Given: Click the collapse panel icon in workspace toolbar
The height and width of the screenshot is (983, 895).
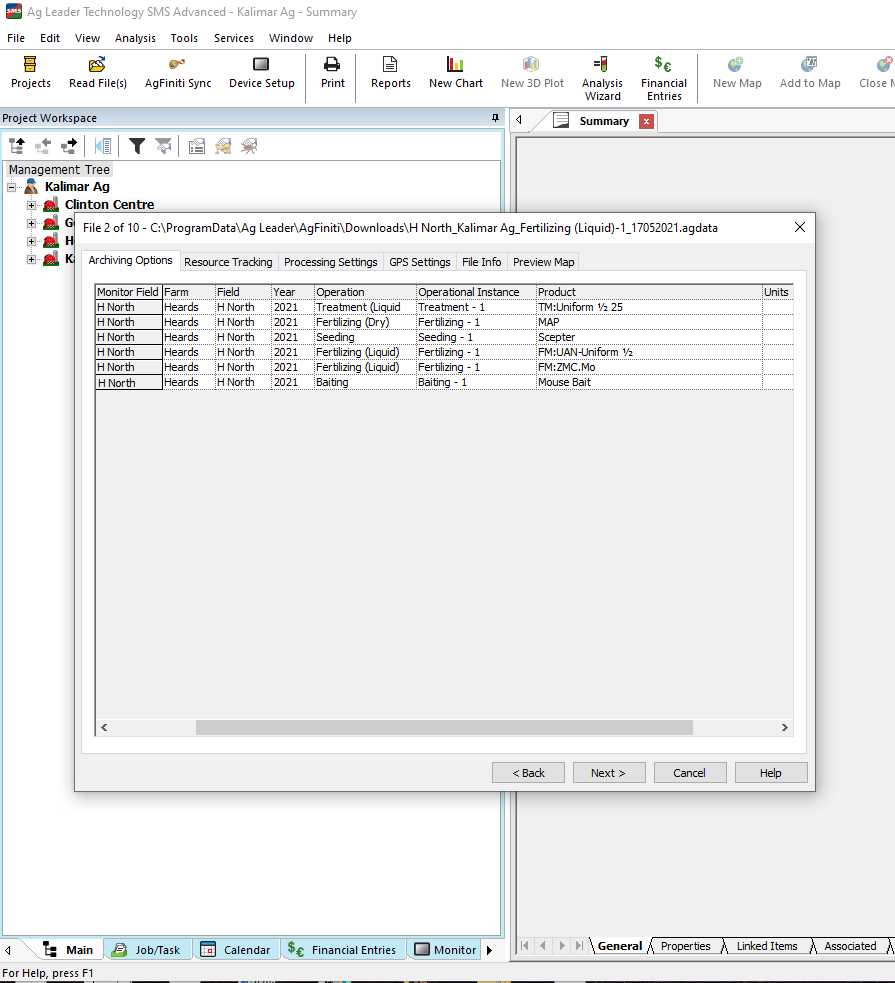Looking at the screenshot, I should 103,146.
